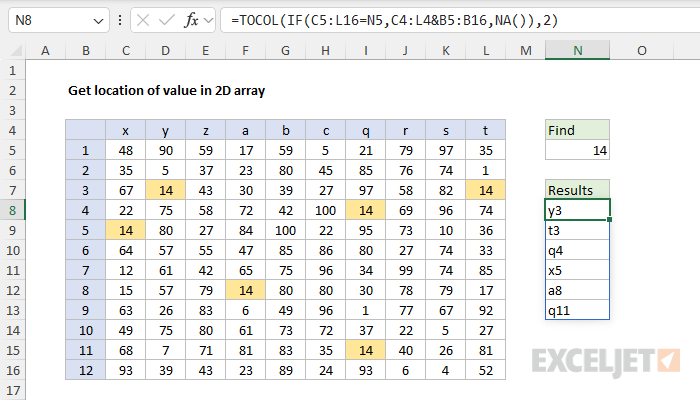
Task: Select result cell y3
Action: tap(577, 210)
